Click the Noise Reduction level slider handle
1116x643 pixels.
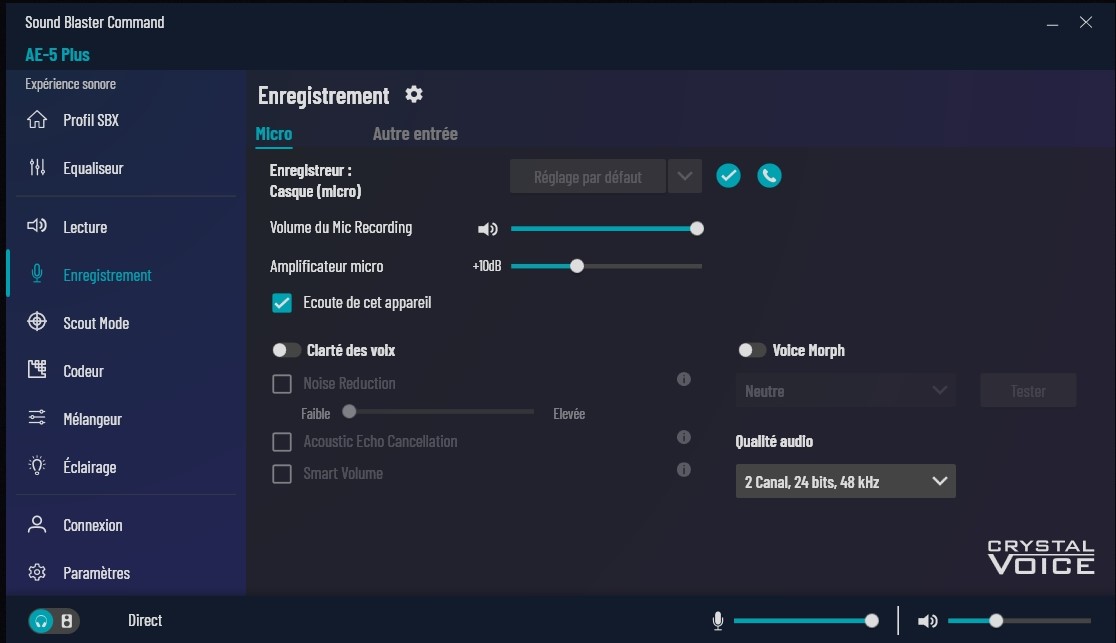[x=349, y=412]
